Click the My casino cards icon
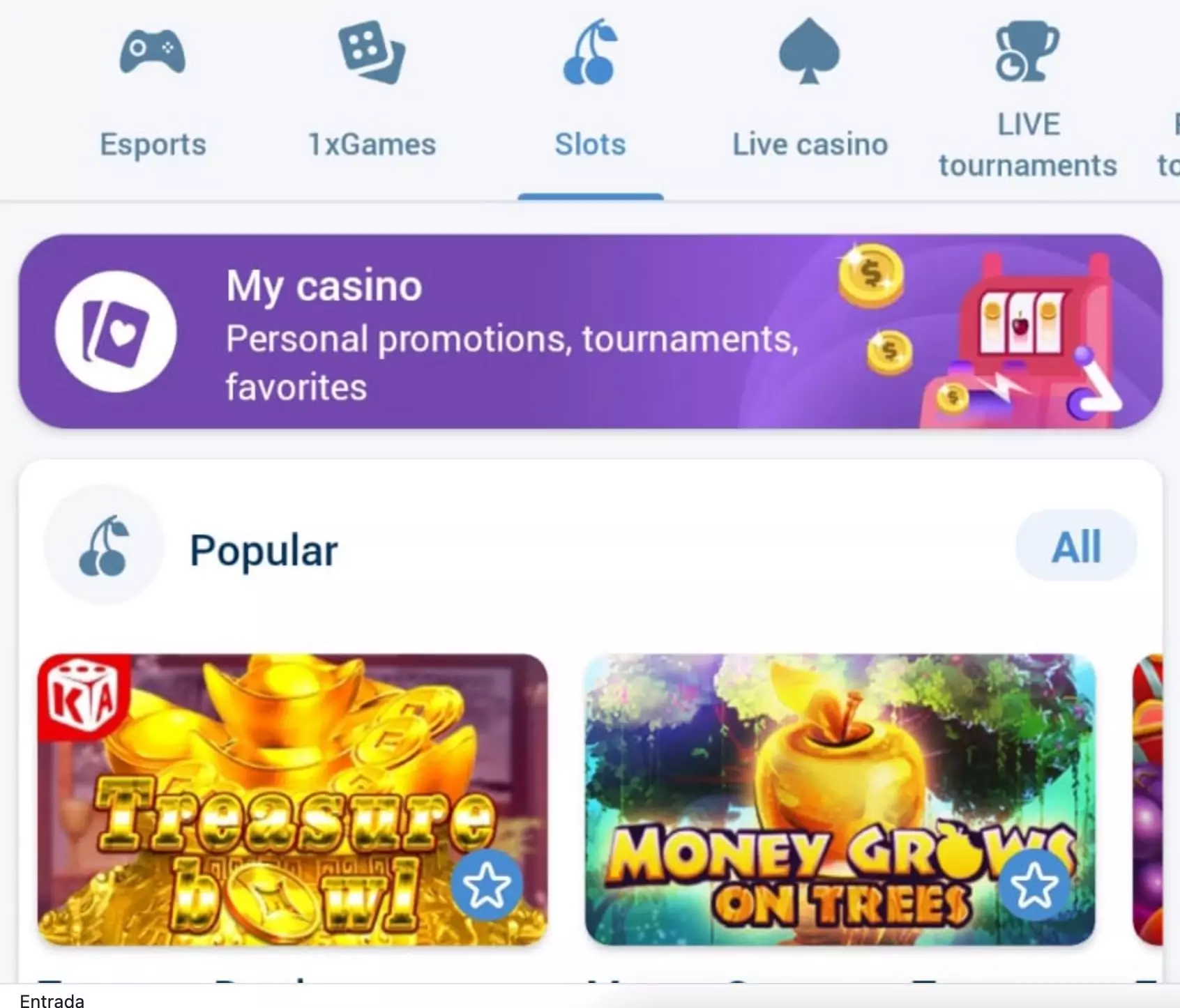This screenshot has height=1008, width=1180. coord(116,332)
